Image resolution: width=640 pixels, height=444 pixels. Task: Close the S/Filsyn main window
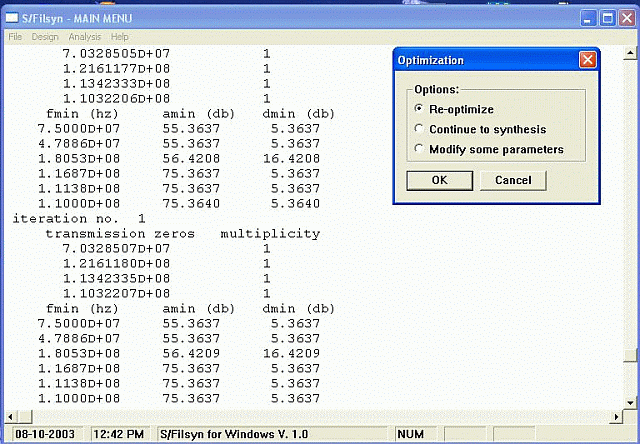point(627,19)
